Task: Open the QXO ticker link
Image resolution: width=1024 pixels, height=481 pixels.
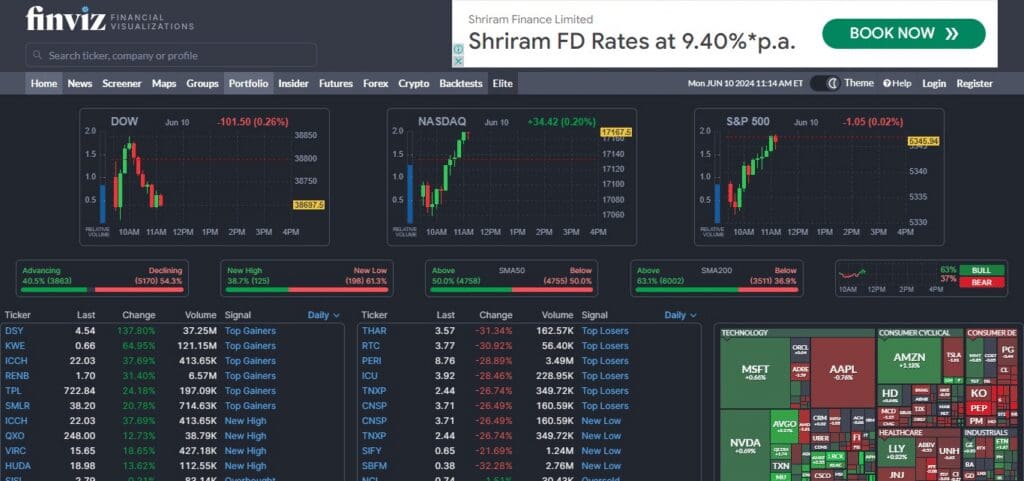Action: click(x=14, y=436)
